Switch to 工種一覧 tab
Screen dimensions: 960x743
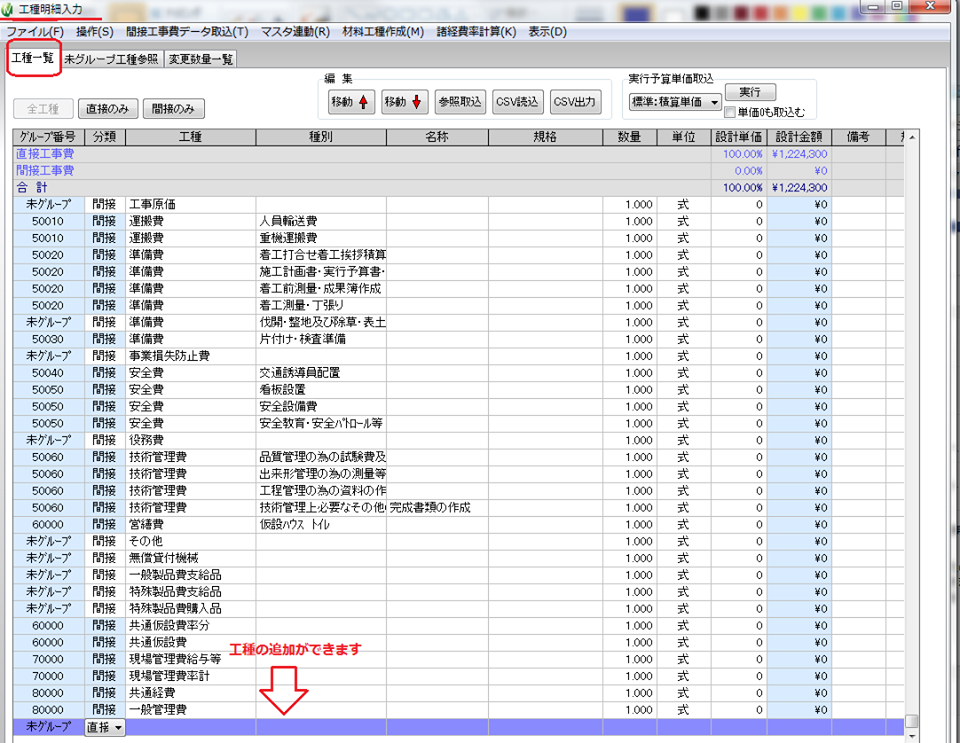tap(33, 58)
